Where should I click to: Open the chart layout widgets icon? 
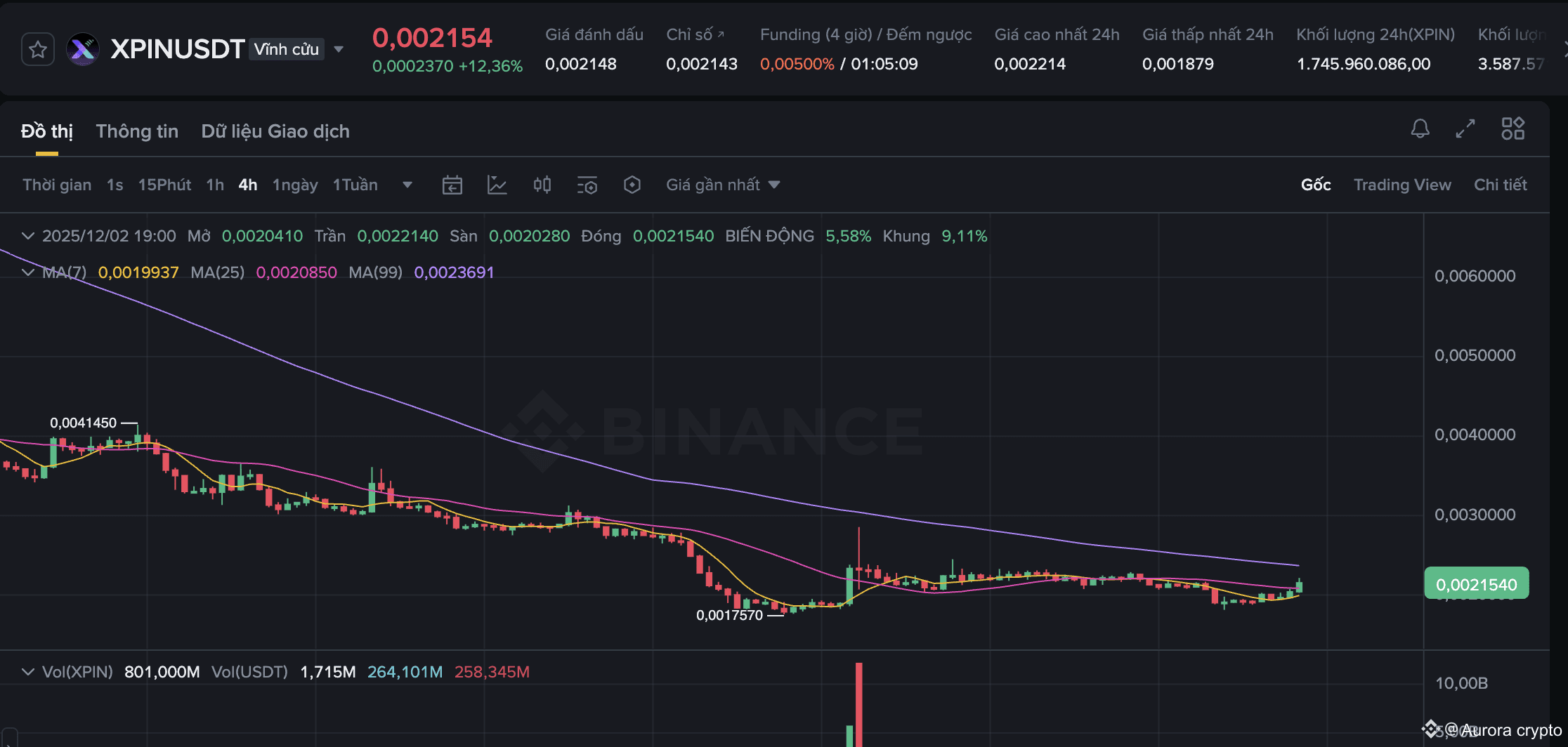[1513, 129]
